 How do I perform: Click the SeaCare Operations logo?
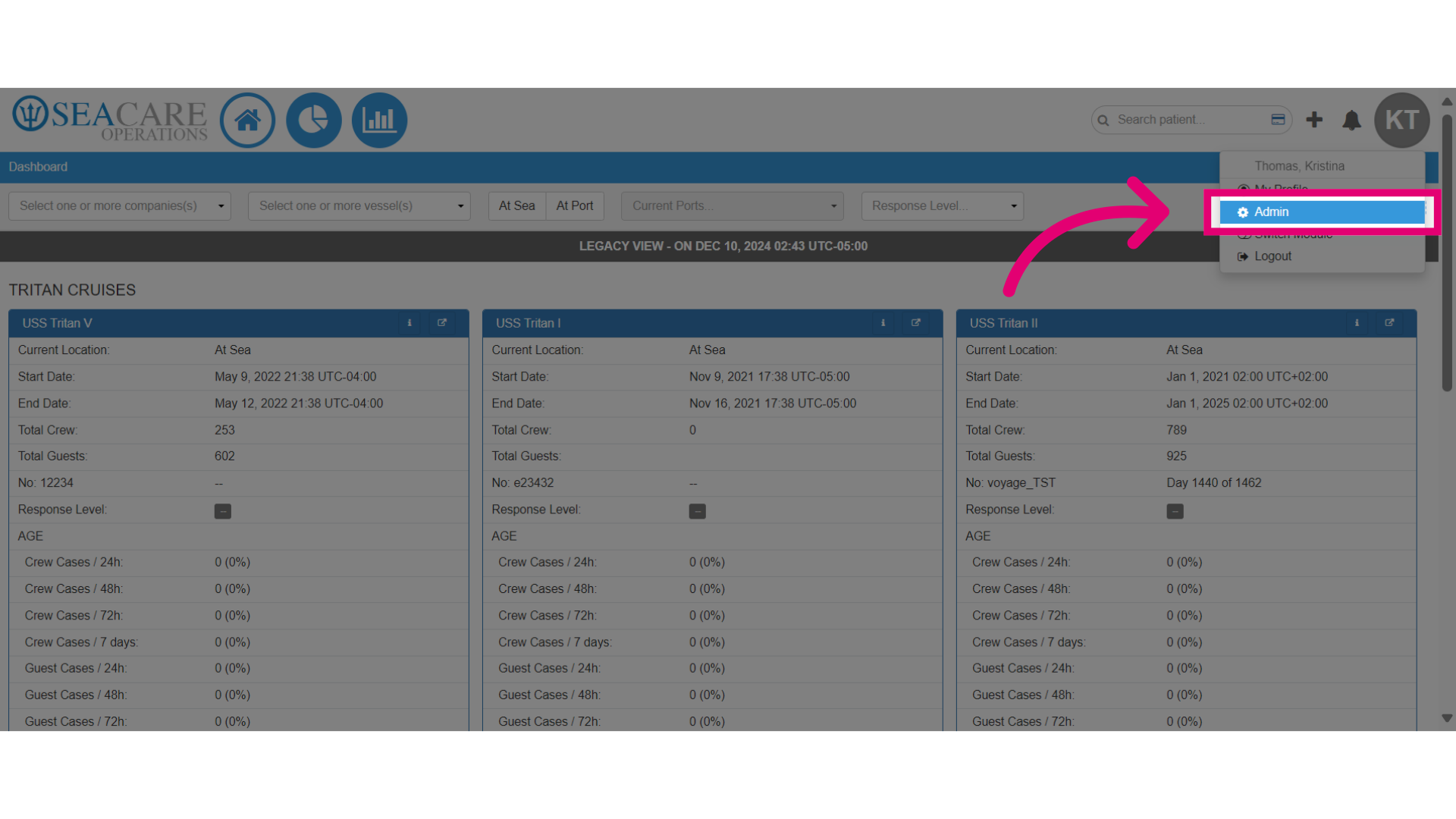click(110, 119)
